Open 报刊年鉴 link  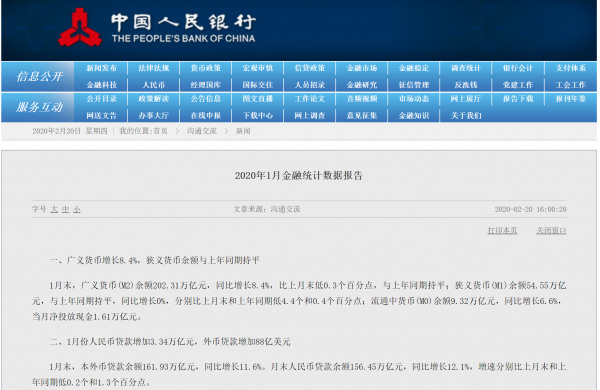coord(571,99)
